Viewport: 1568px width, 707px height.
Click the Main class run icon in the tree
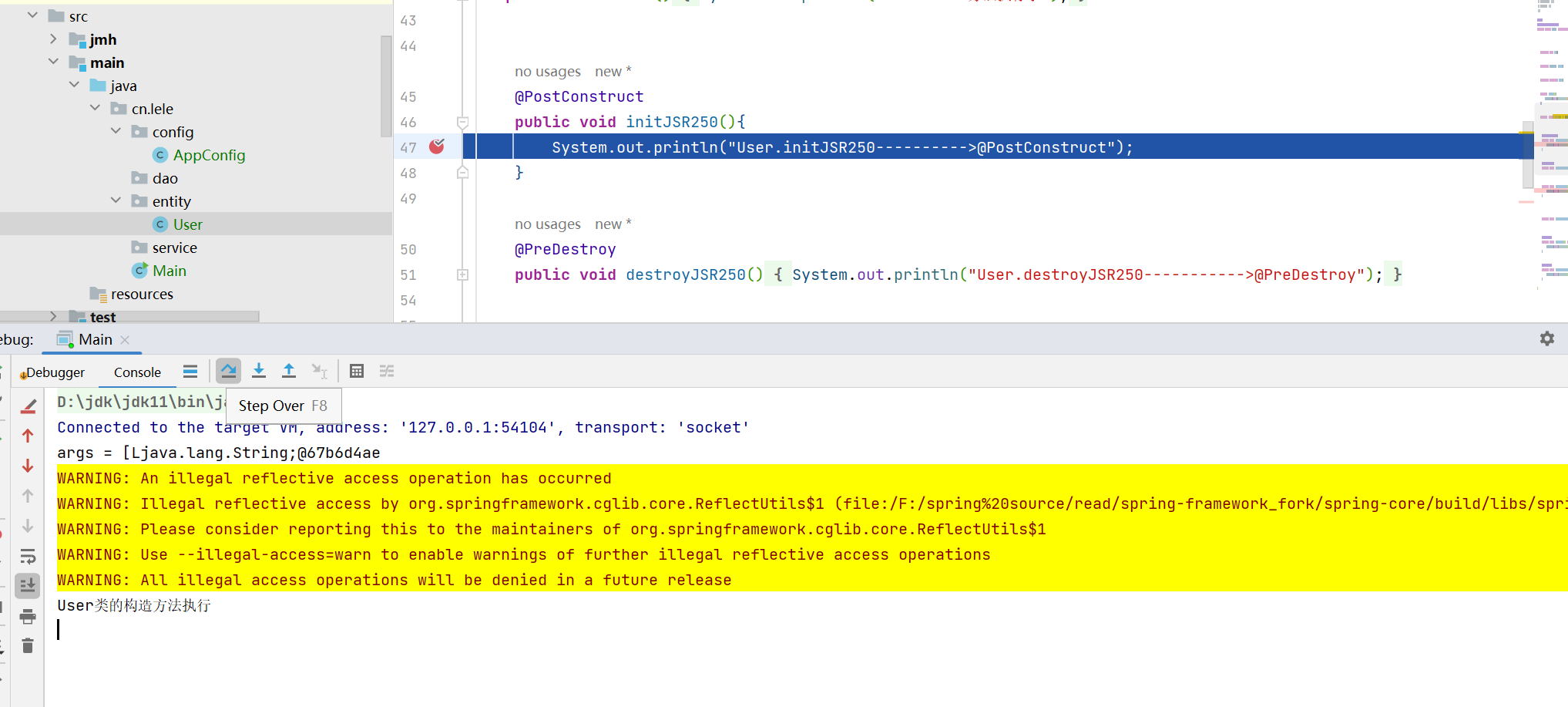[x=139, y=271]
